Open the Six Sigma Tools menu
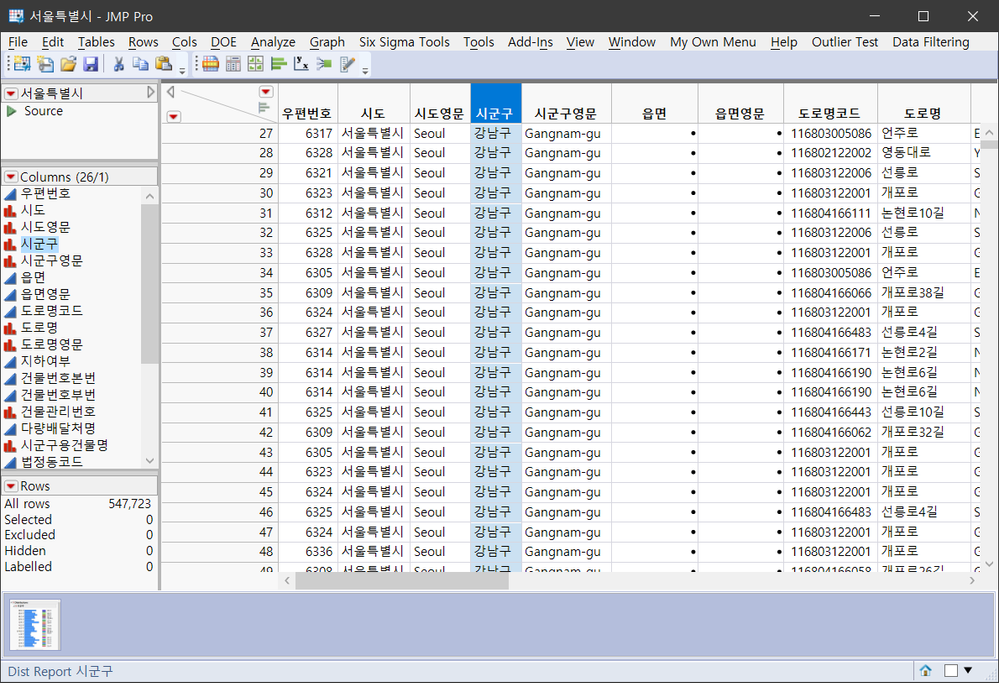The height and width of the screenshot is (683, 999). (x=404, y=42)
